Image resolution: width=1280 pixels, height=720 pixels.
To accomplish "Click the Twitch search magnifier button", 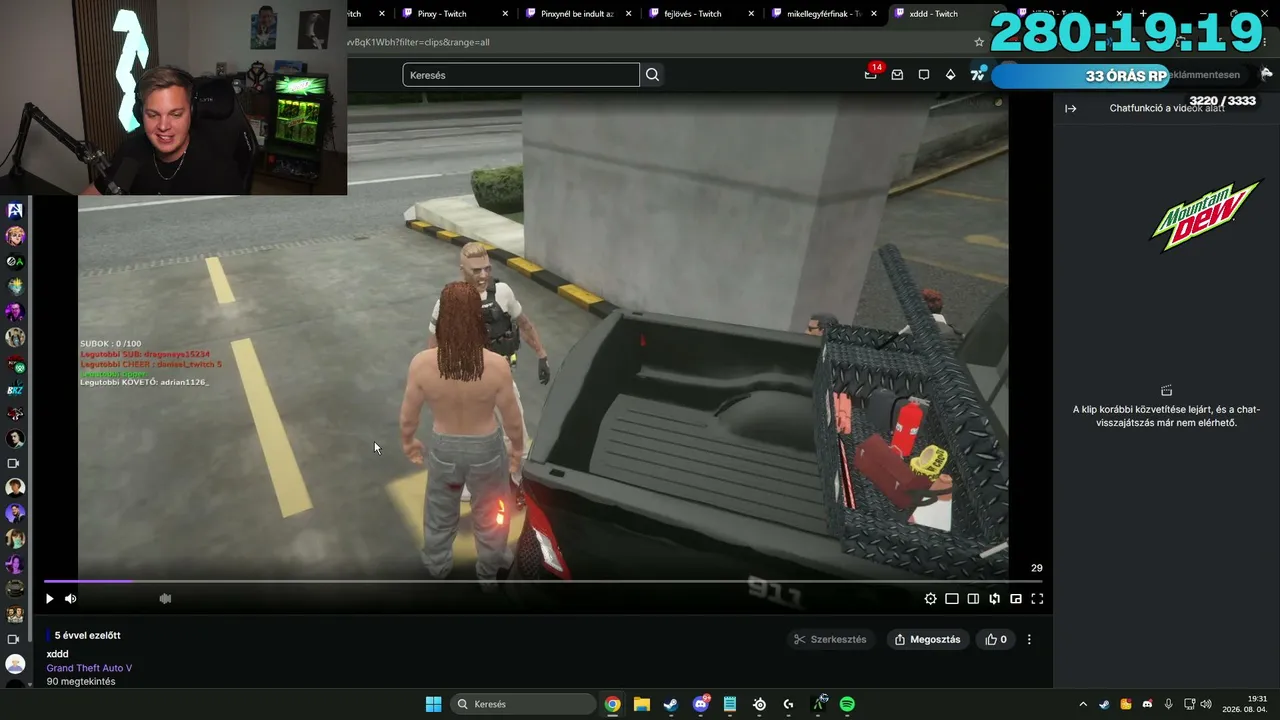I will tap(652, 75).
